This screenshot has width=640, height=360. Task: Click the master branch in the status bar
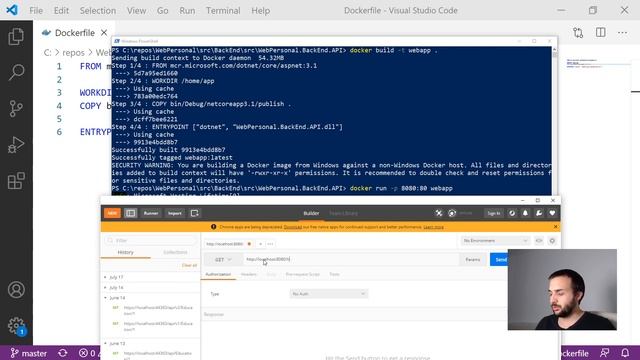coord(29,353)
